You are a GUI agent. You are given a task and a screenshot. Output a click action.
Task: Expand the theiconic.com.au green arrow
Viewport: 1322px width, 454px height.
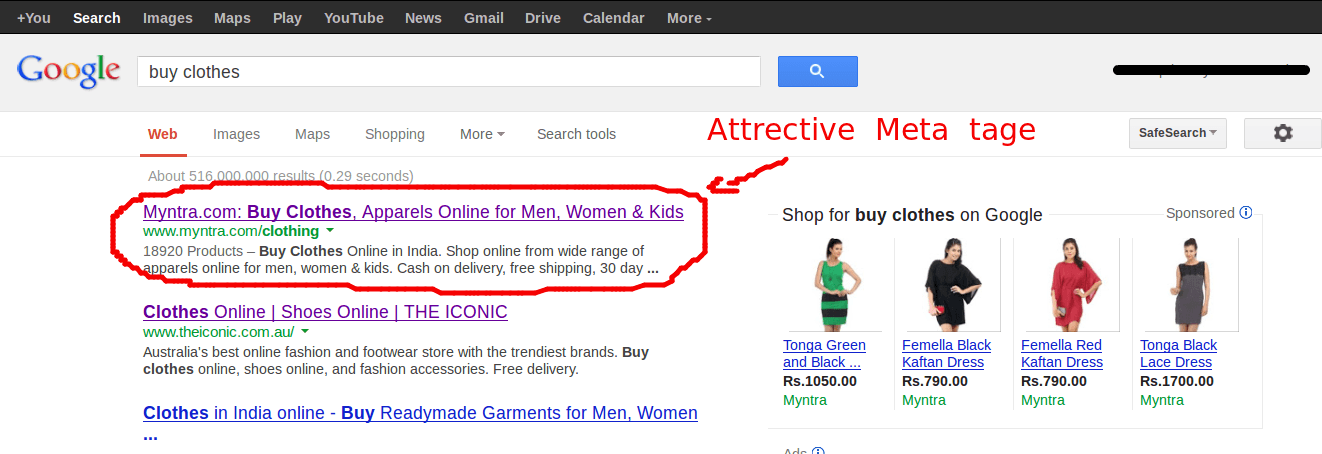[x=305, y=331]
